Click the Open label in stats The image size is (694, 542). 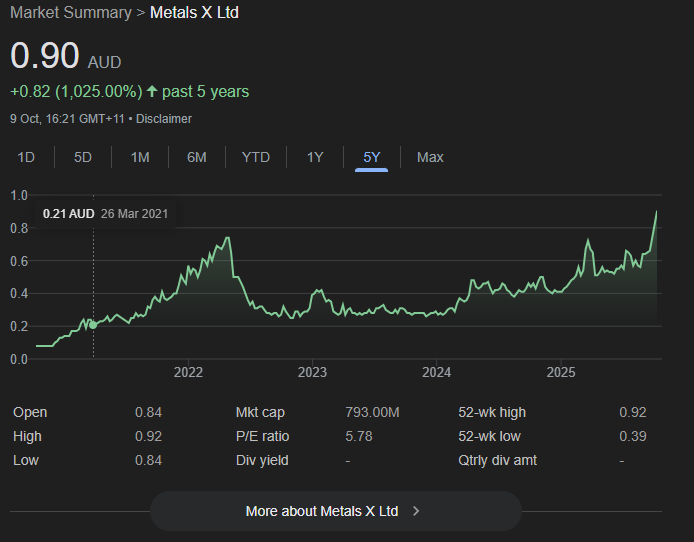click(x=30, y=412)
